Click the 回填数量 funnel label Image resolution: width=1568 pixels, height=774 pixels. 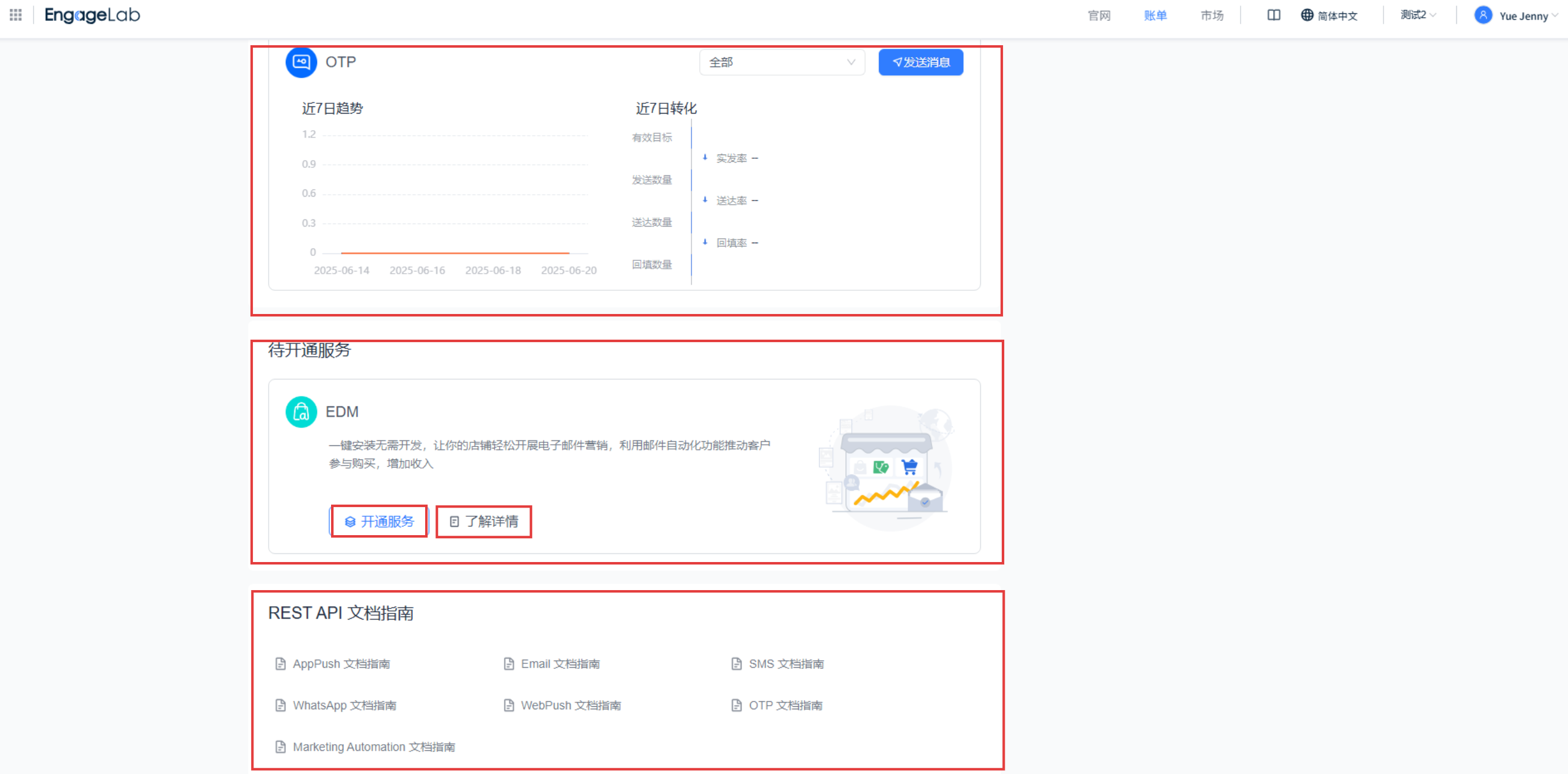pyautogui.click(x=652, y=265)
